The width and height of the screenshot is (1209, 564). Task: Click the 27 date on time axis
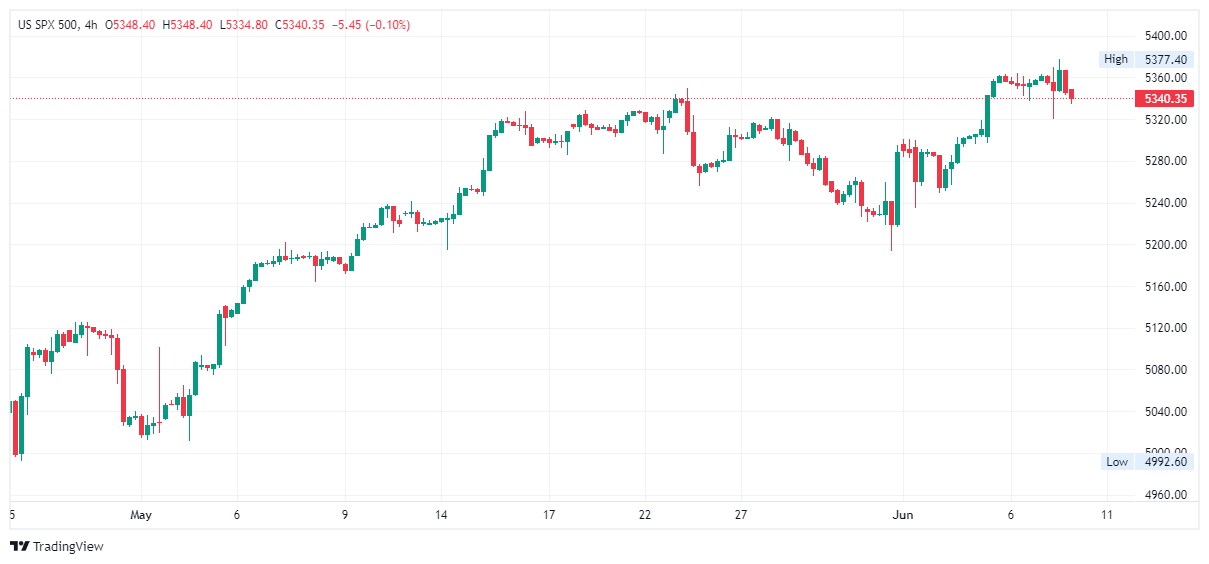740,515
